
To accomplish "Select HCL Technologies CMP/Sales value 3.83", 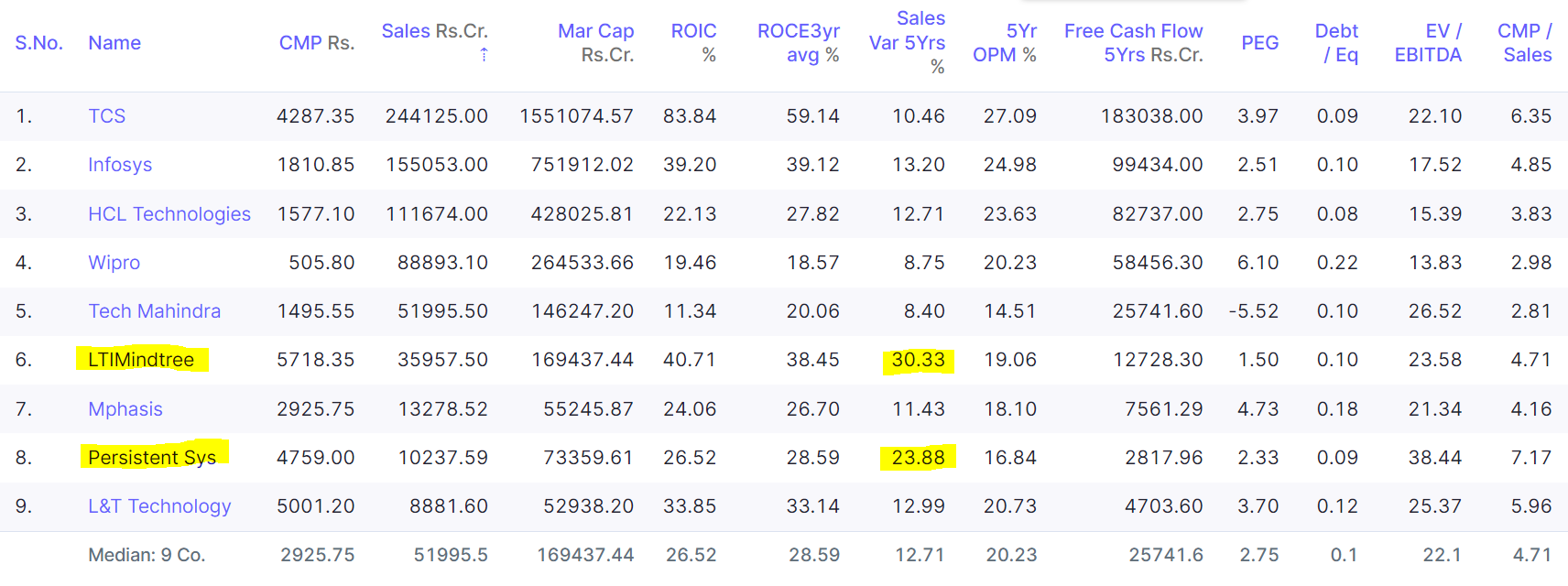I will (1531, 214).
